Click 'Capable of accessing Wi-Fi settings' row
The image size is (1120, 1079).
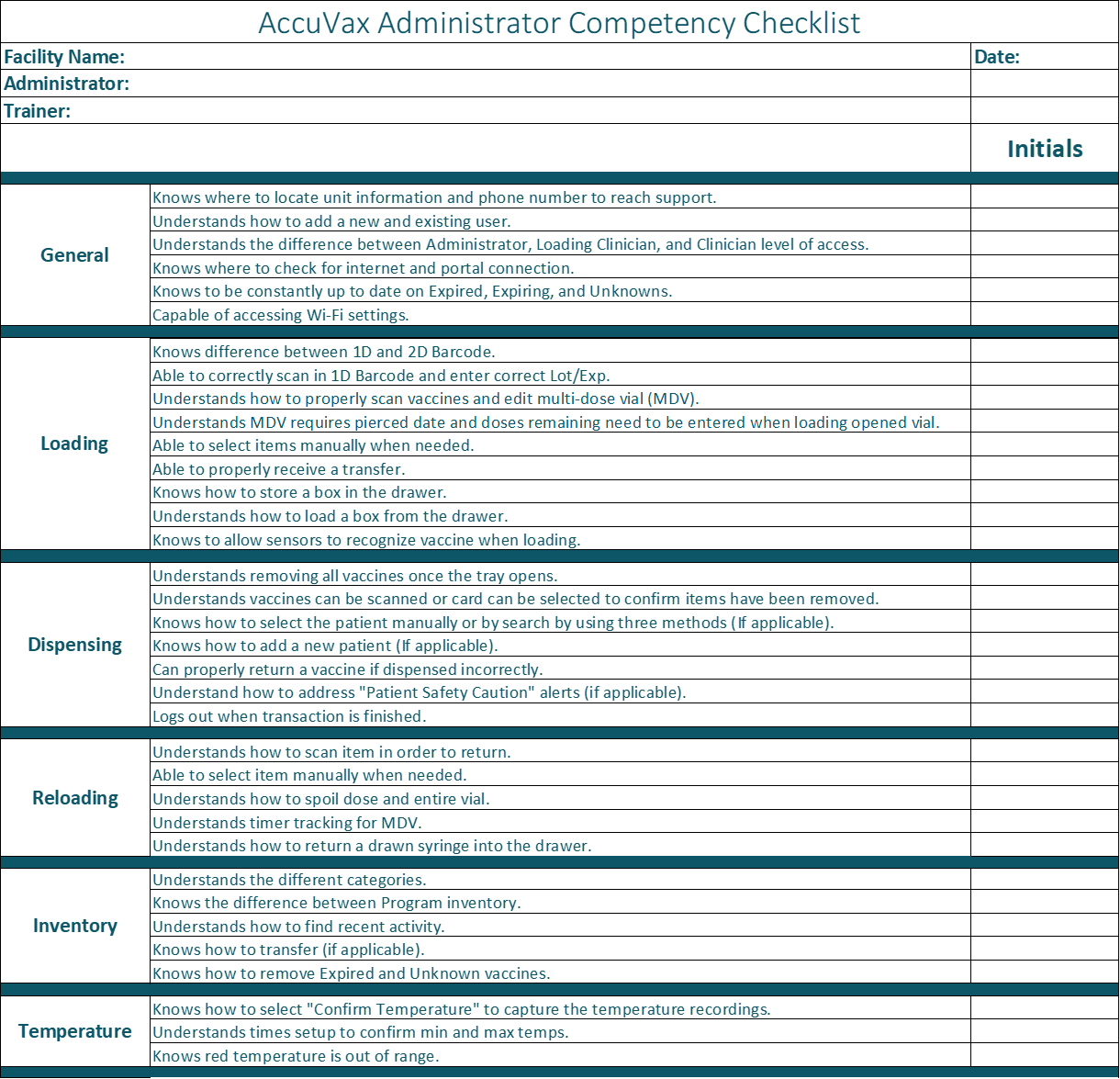[x=560, y=314]
